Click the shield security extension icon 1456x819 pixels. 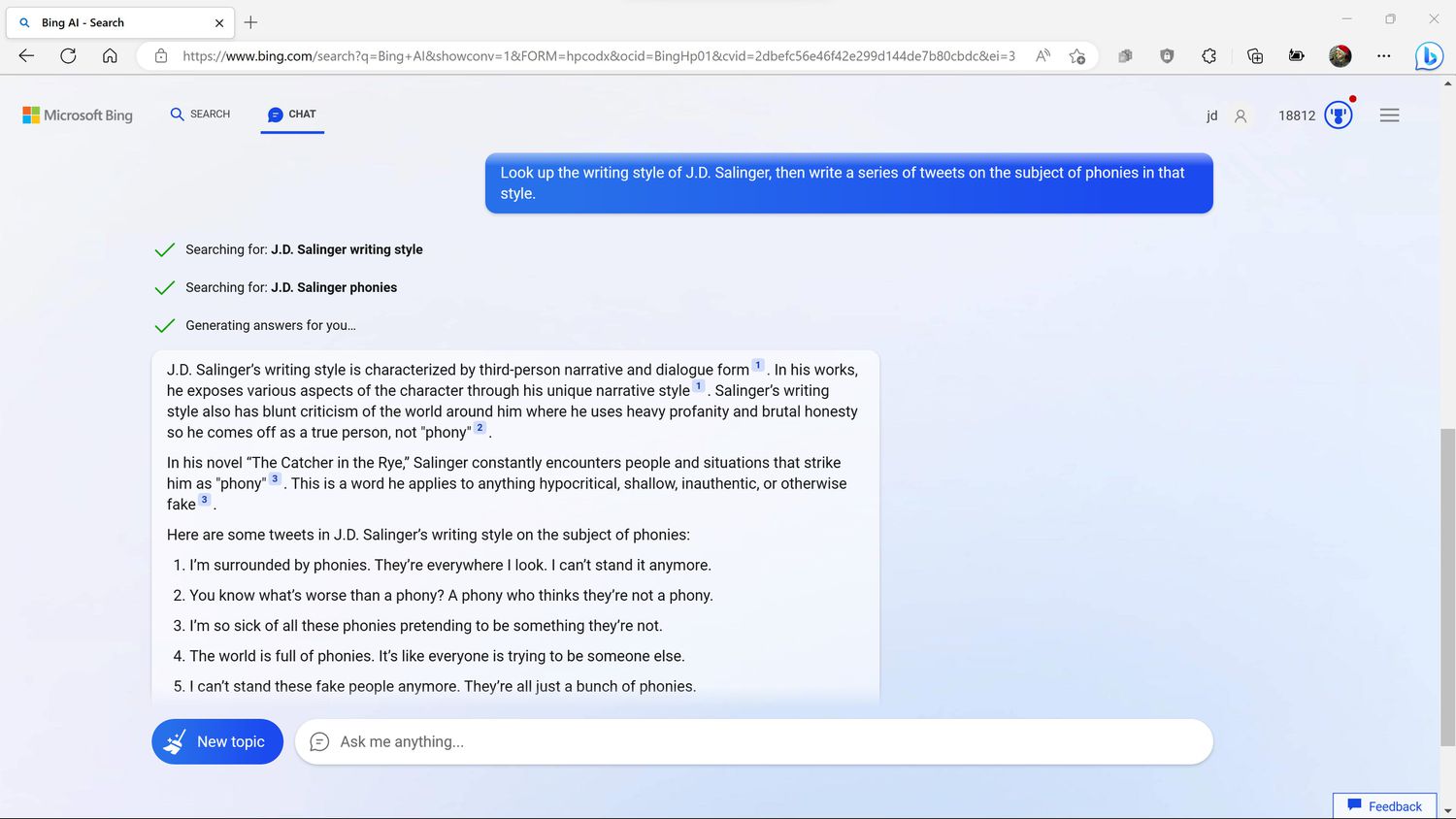click(x=1167, y=56)
